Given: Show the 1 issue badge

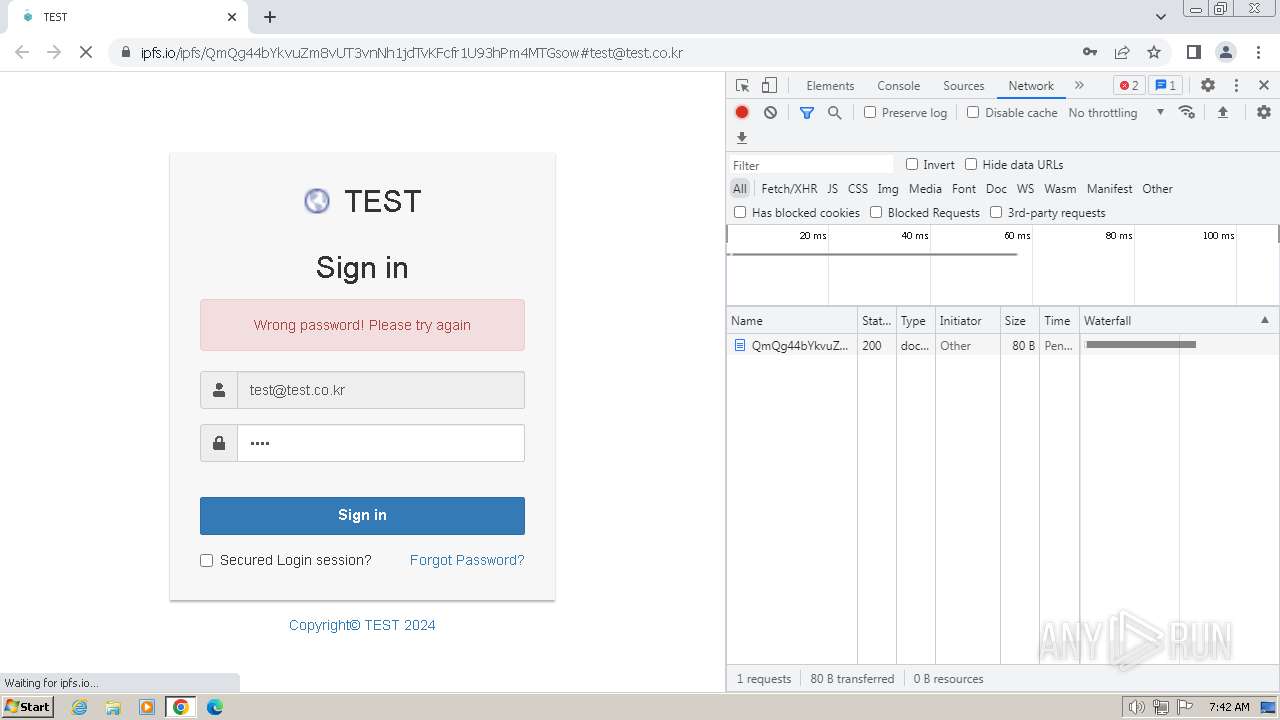Looking at the screenshot, I should click(x=1165, y=86).
